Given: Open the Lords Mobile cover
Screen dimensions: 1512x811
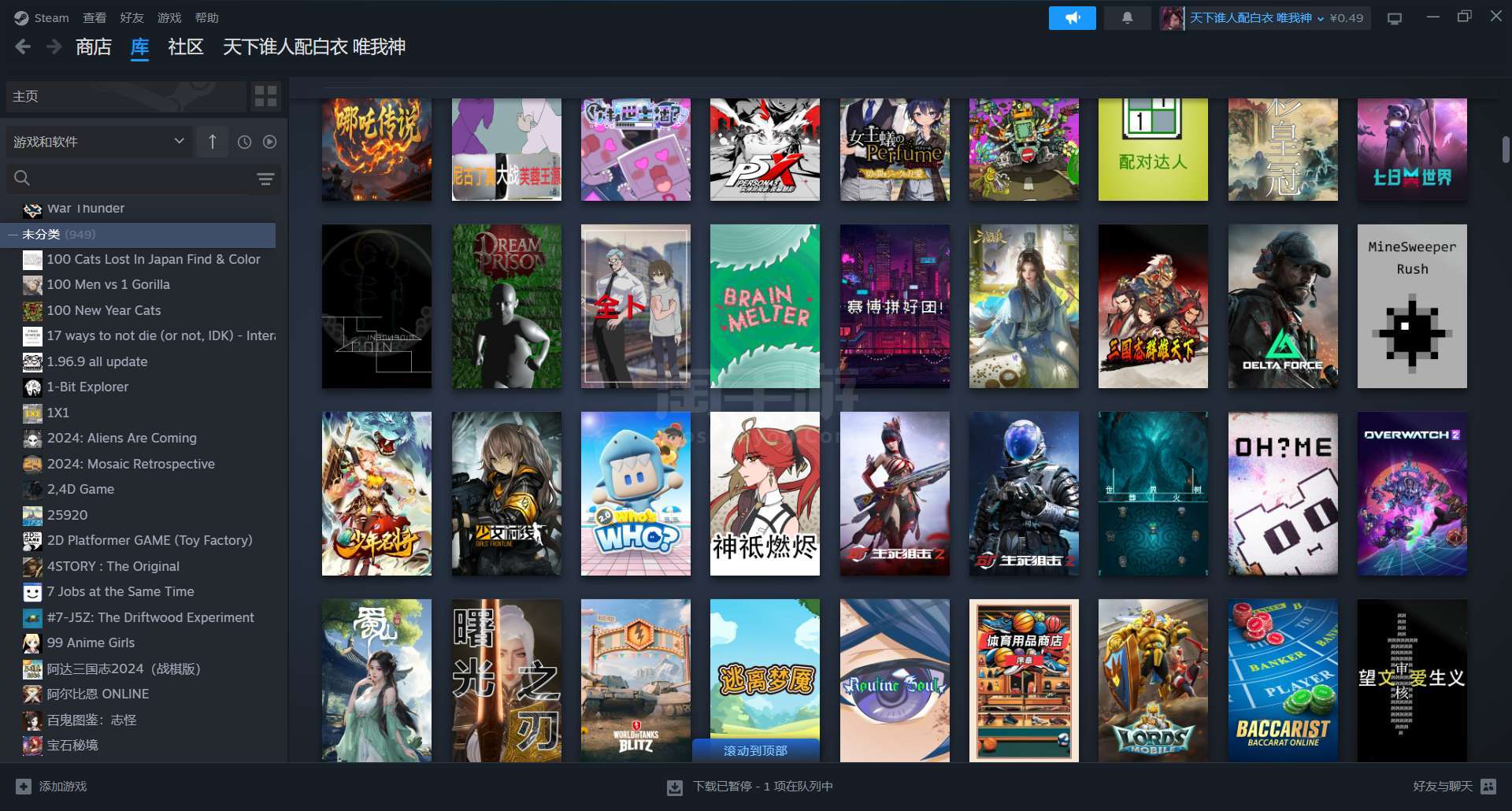Looking at the screenshot, I should [x=1153, y=680].
